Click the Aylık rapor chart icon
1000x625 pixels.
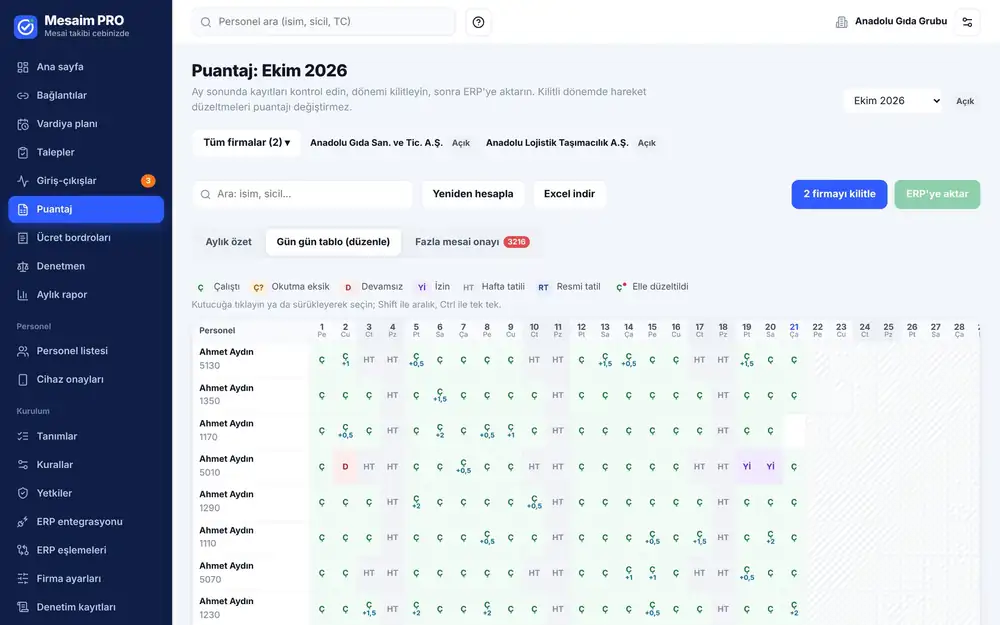pos(23,295)
